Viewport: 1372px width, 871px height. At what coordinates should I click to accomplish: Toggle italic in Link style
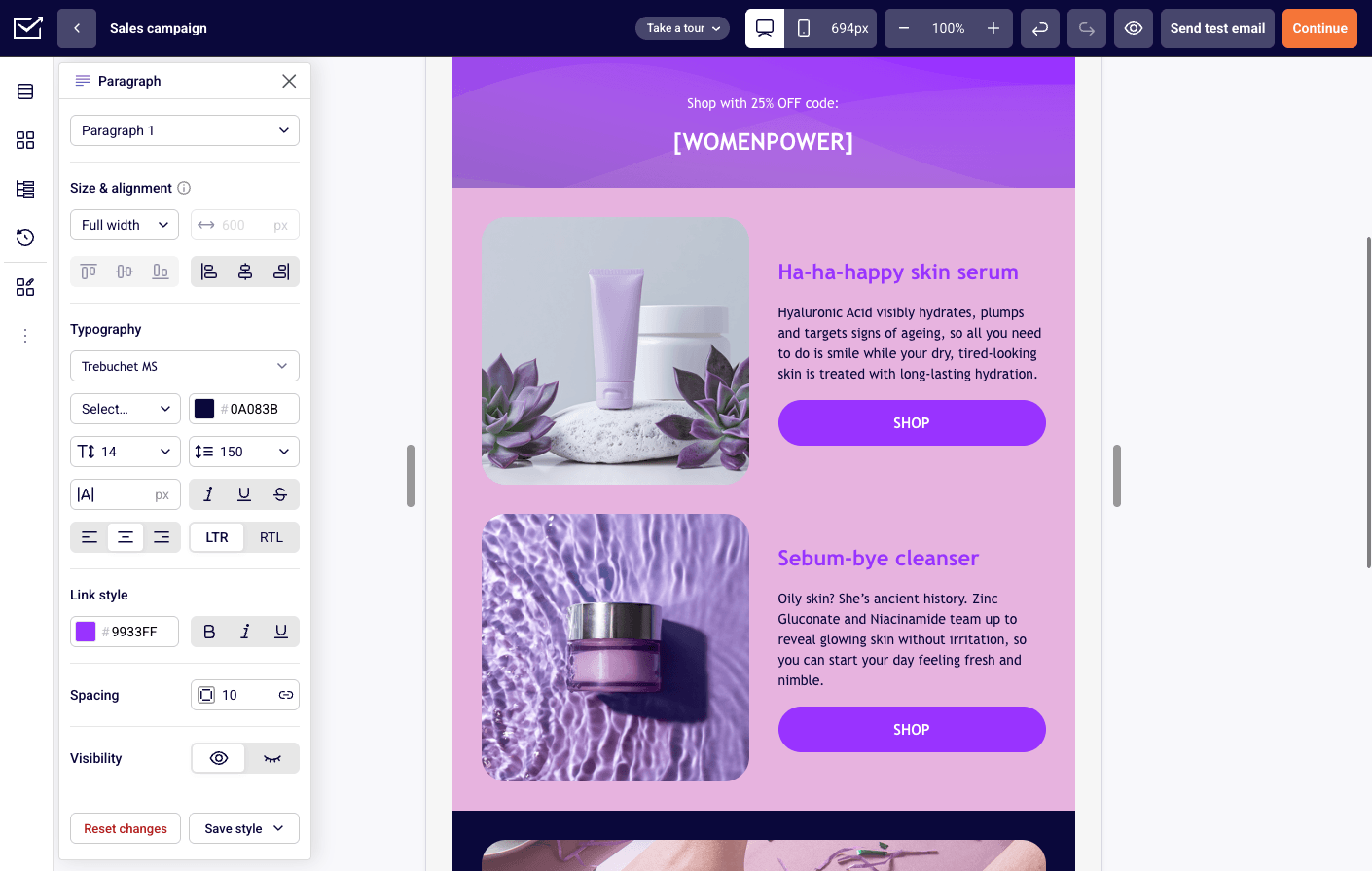pos(245,632)
